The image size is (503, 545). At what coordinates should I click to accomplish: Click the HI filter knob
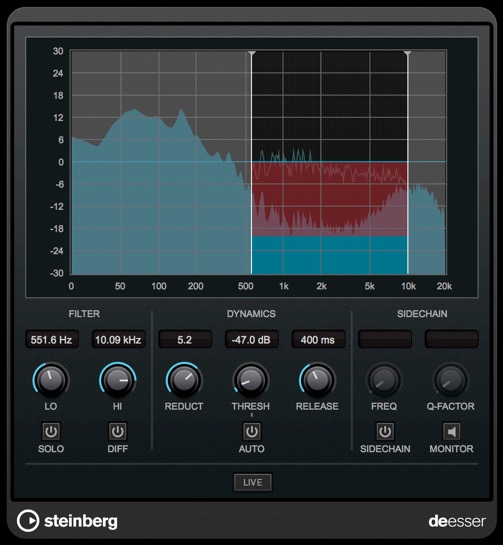tap(117, 380)
